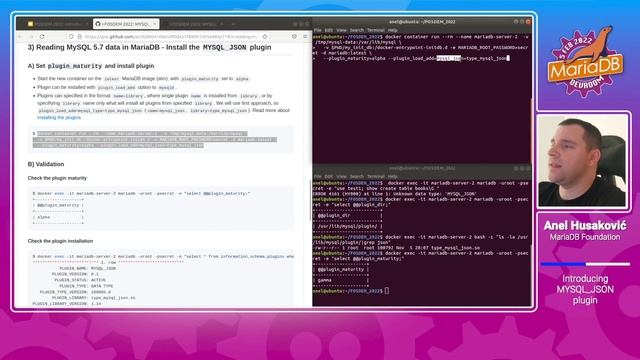Open Edit menu in lower terminal
This screenshot has width=640, height=360.
coord(329,176)
